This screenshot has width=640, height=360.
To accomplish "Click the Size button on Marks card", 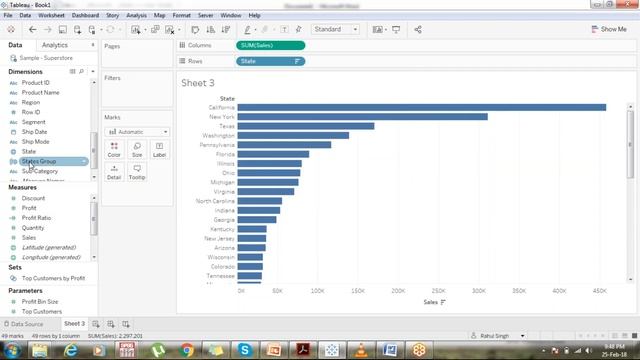I will [x=137, y=150].
